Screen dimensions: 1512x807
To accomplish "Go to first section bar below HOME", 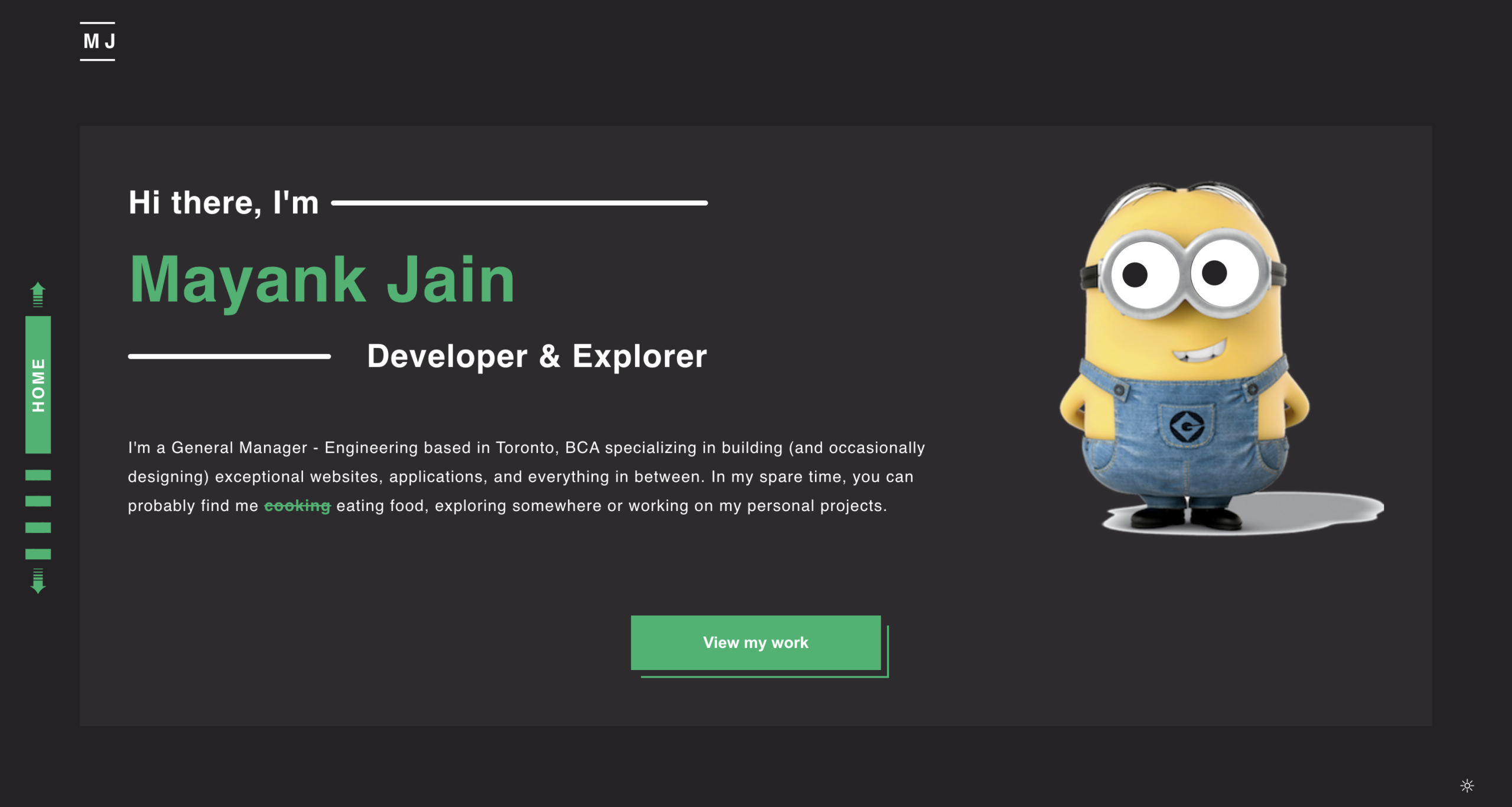I will pyautogui.click(x=38, y=475).
